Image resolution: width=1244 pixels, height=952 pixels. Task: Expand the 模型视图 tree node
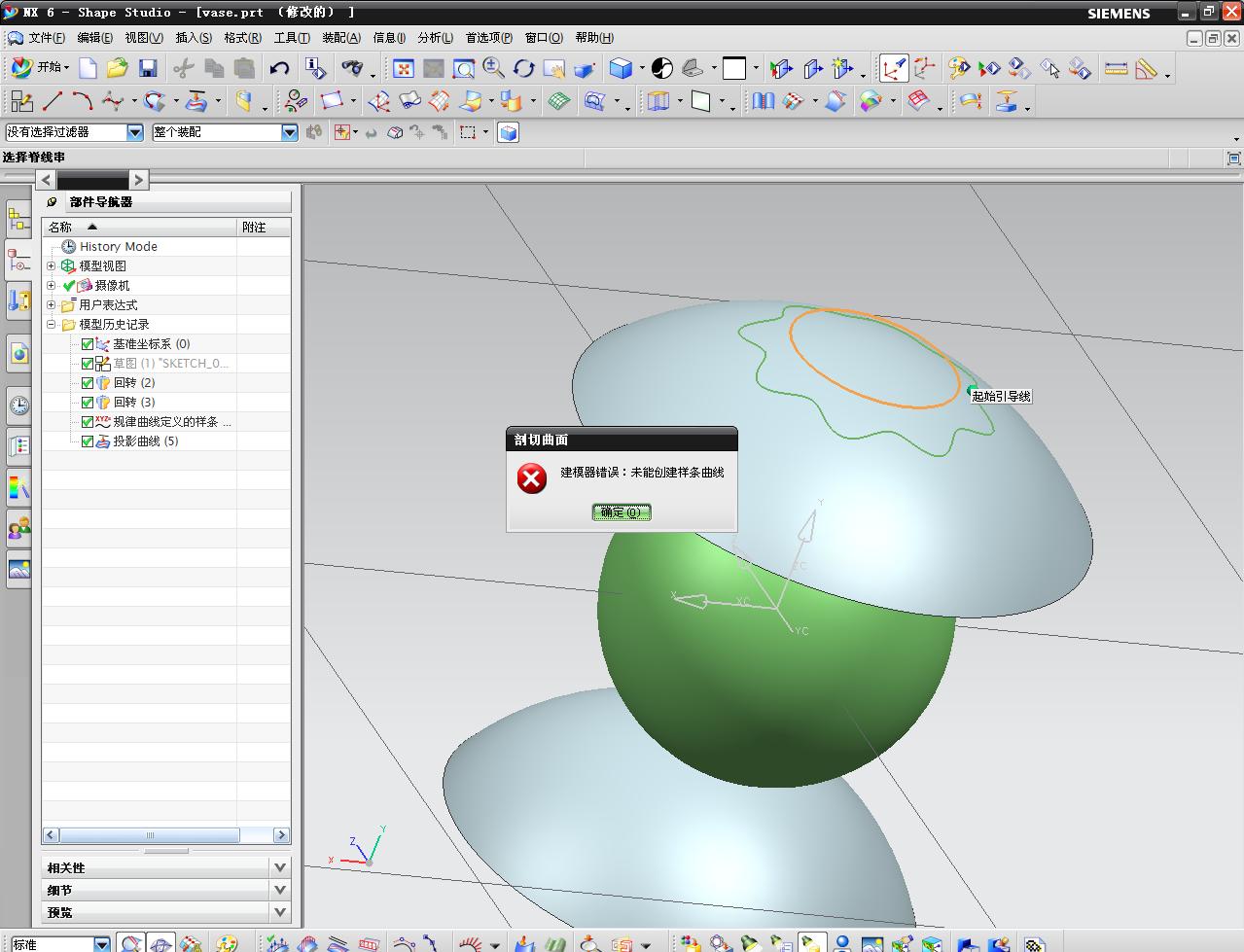tap(52, 265)
